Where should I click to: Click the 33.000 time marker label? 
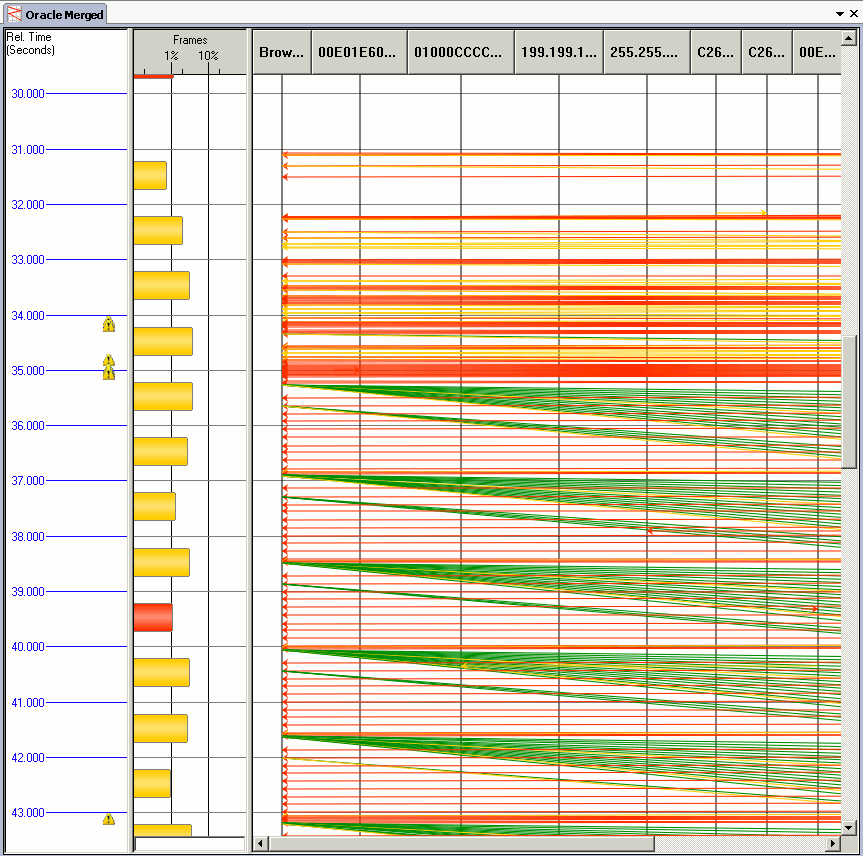tap(28, 259)
